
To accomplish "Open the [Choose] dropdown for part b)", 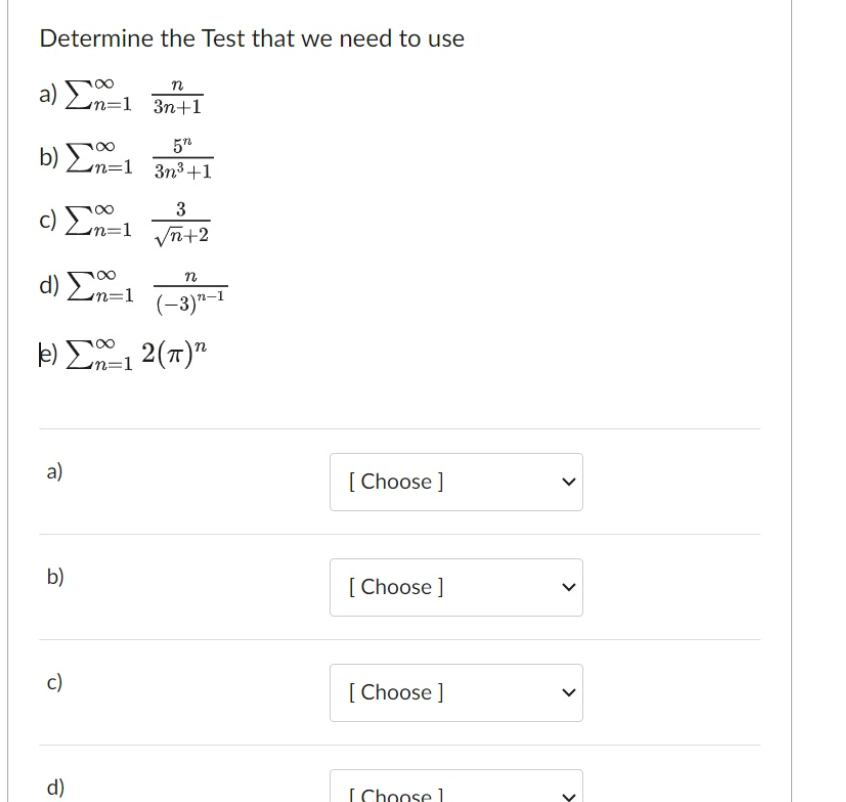I will tap(456, 587).
